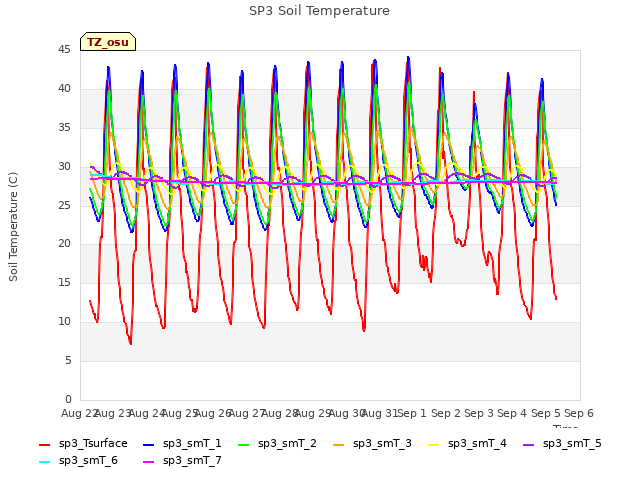Click the SP3 Soil Temperature chart title
Screen dimensions: 640x480
(320, 11)
